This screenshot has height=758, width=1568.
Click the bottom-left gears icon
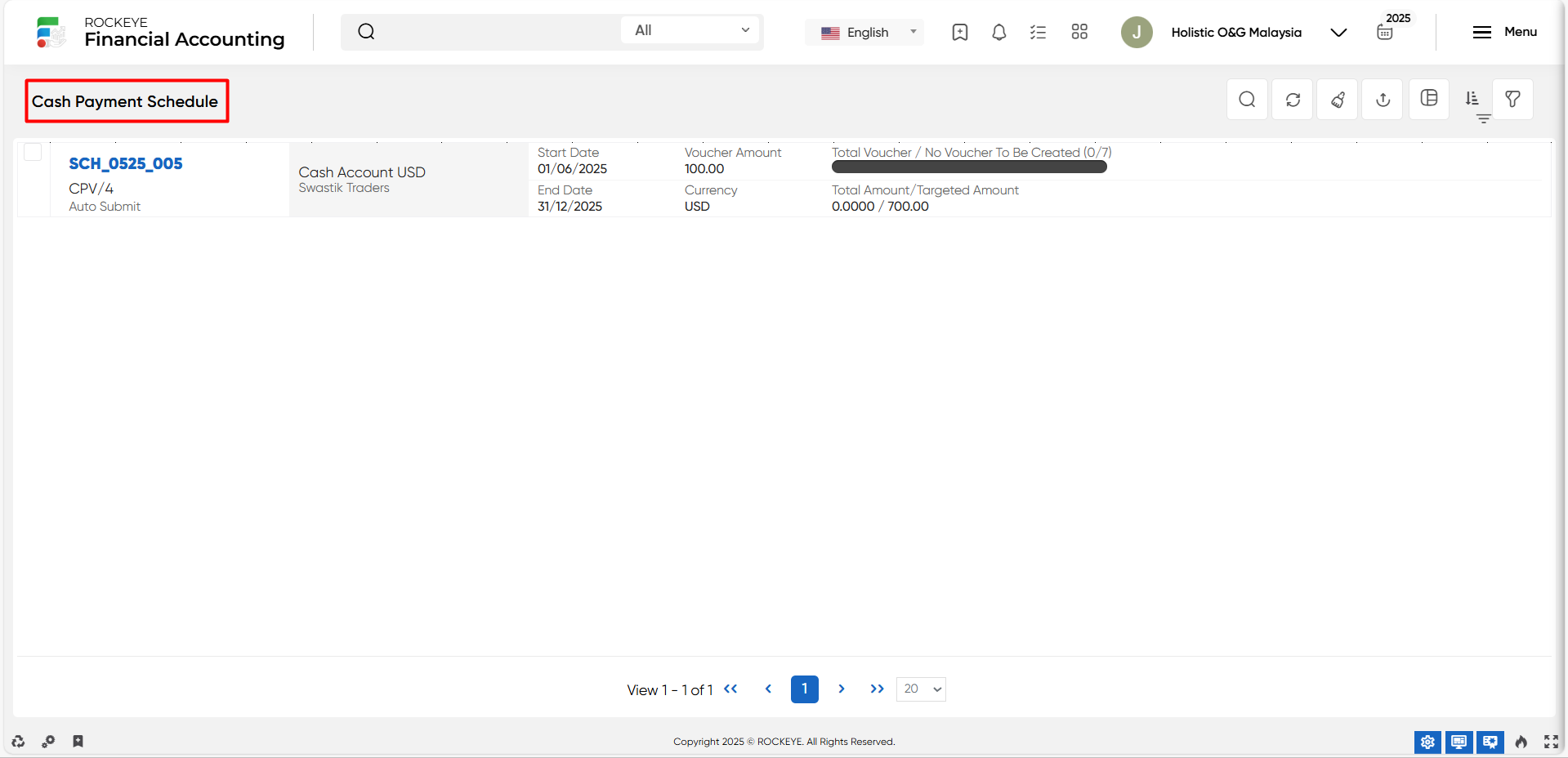point(48,742)
